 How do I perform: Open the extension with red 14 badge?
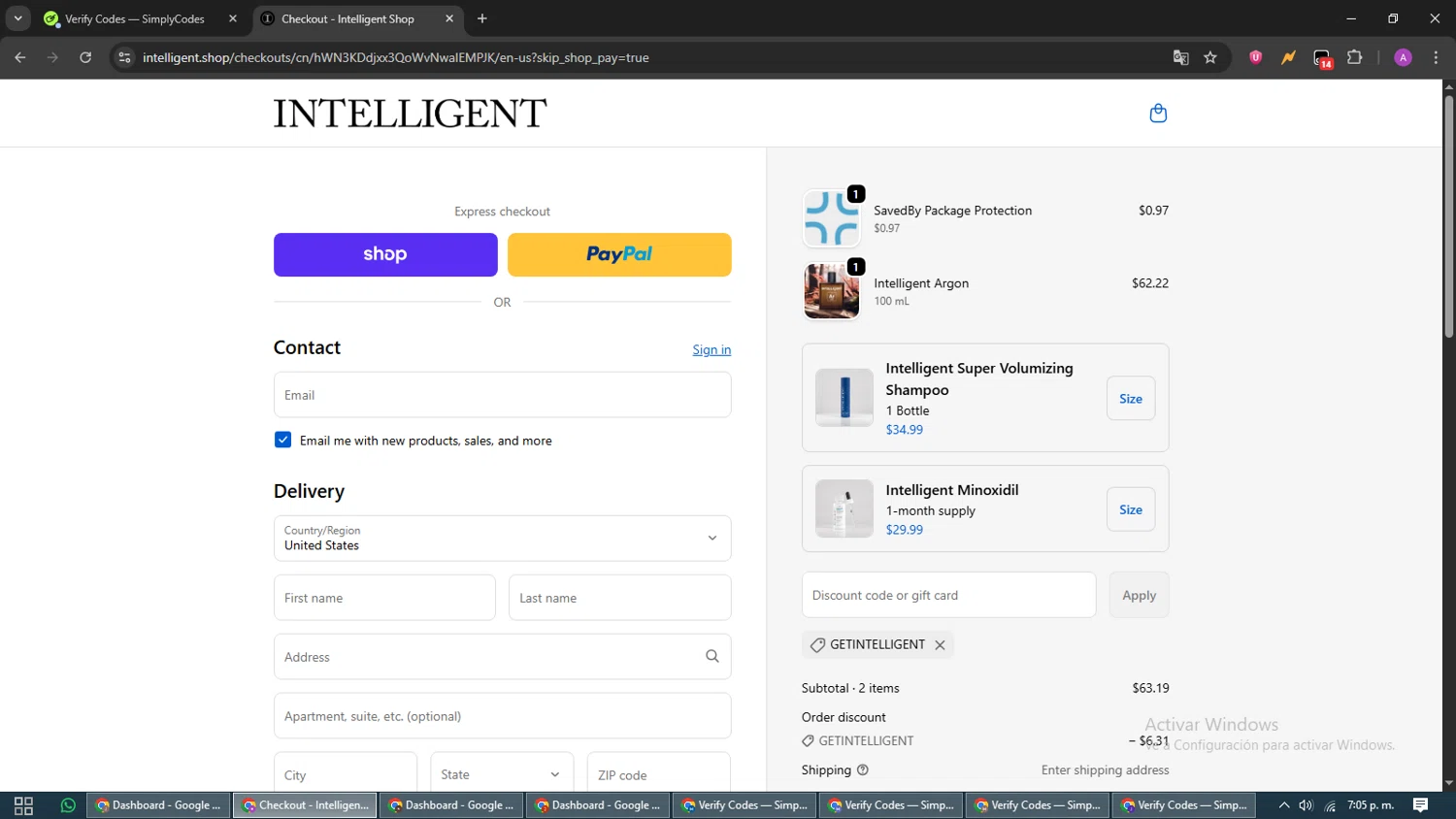1322,58
